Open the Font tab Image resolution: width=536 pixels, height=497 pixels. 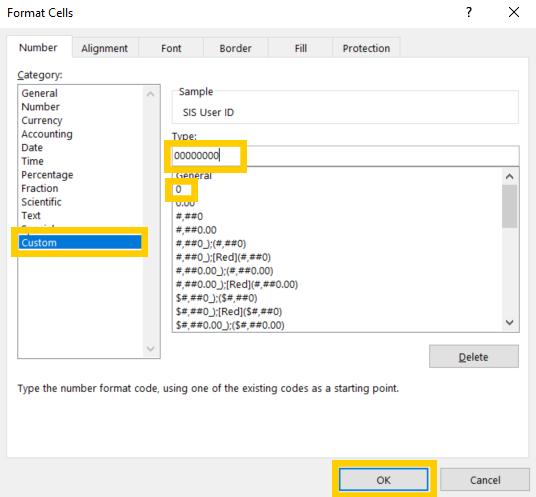(x=171, y=48)
